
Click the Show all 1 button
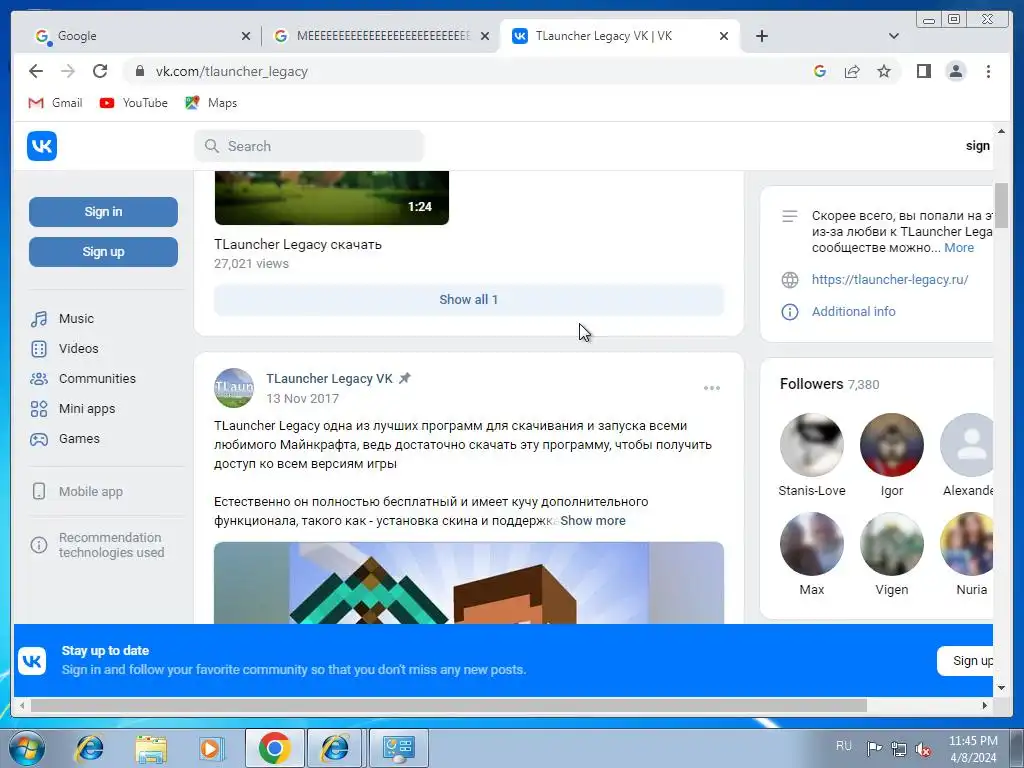(x=469, y=300)
